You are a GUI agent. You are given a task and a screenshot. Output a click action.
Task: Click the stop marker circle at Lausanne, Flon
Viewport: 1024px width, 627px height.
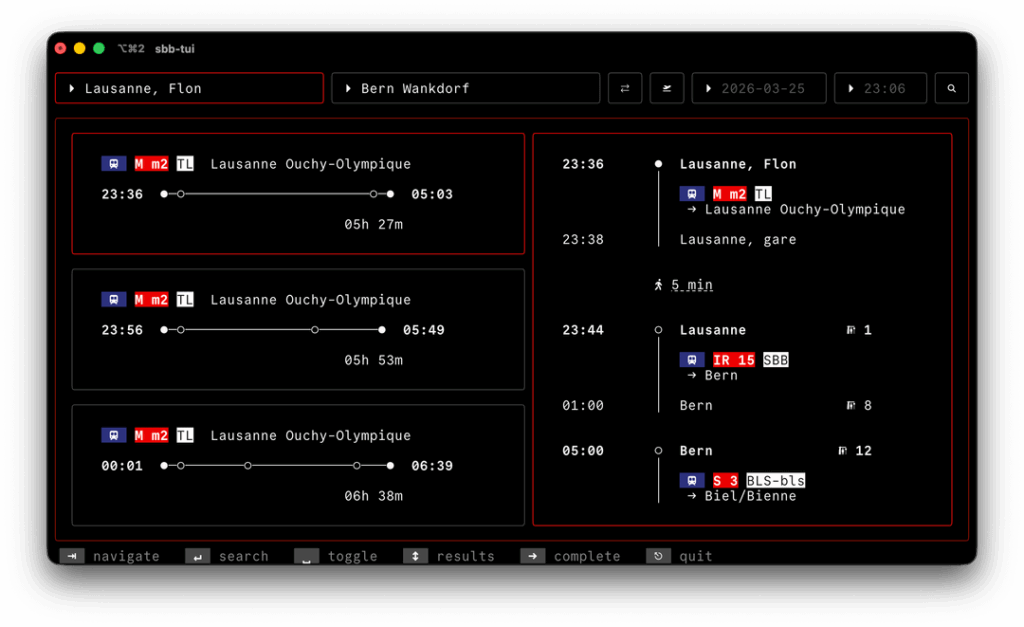coord(659,163)
